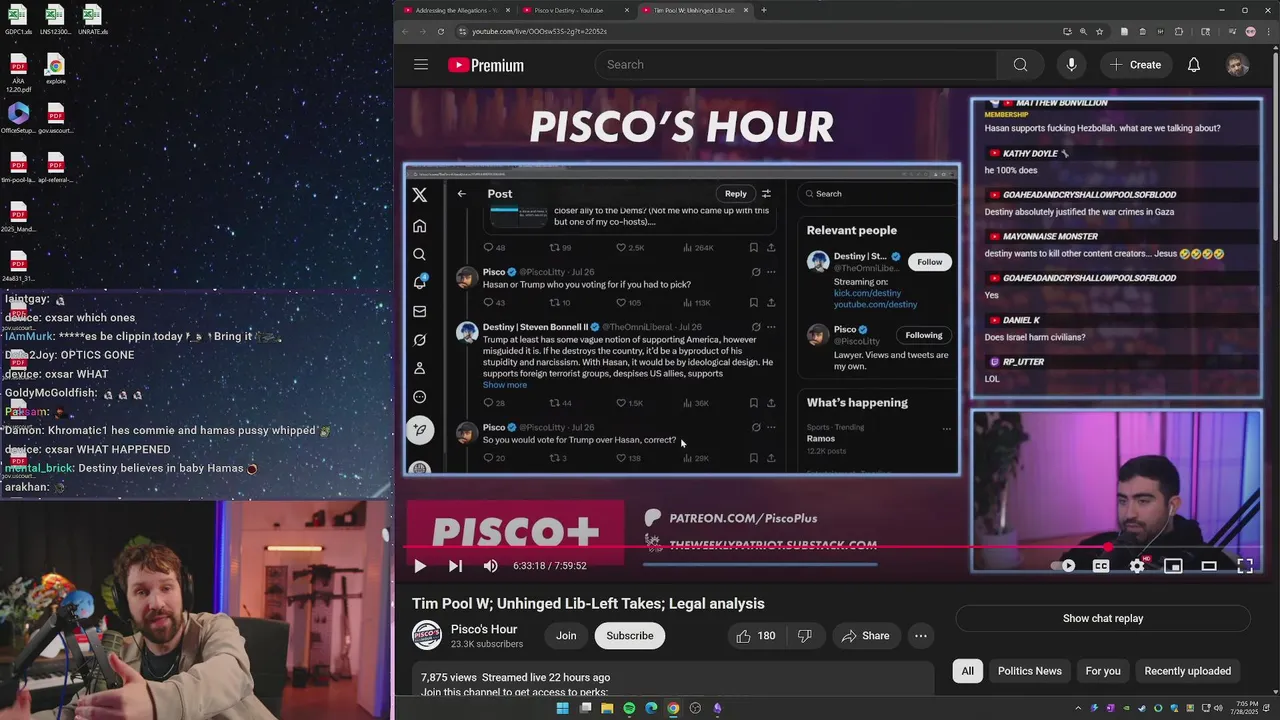The width and height of the screenshot is (1280, 720).
Task: Toggle the autoplay switch in player
Action: [x=1064, y=566]
